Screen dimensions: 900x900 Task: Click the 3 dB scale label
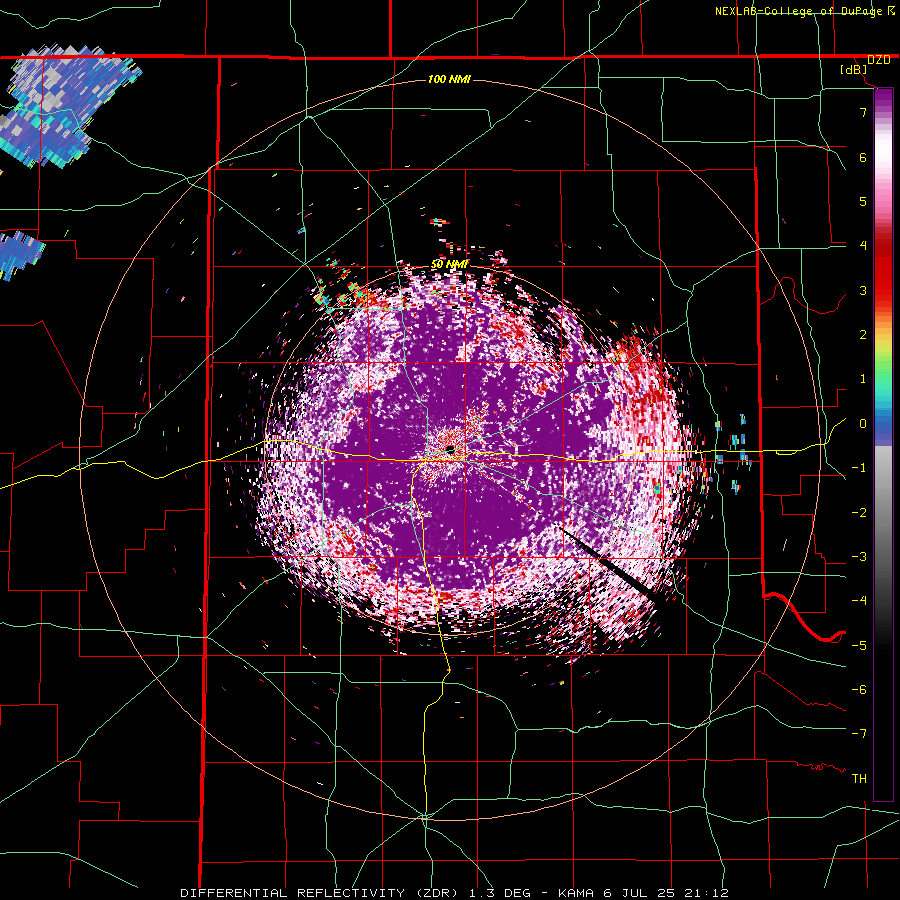[x=863, y=290]
